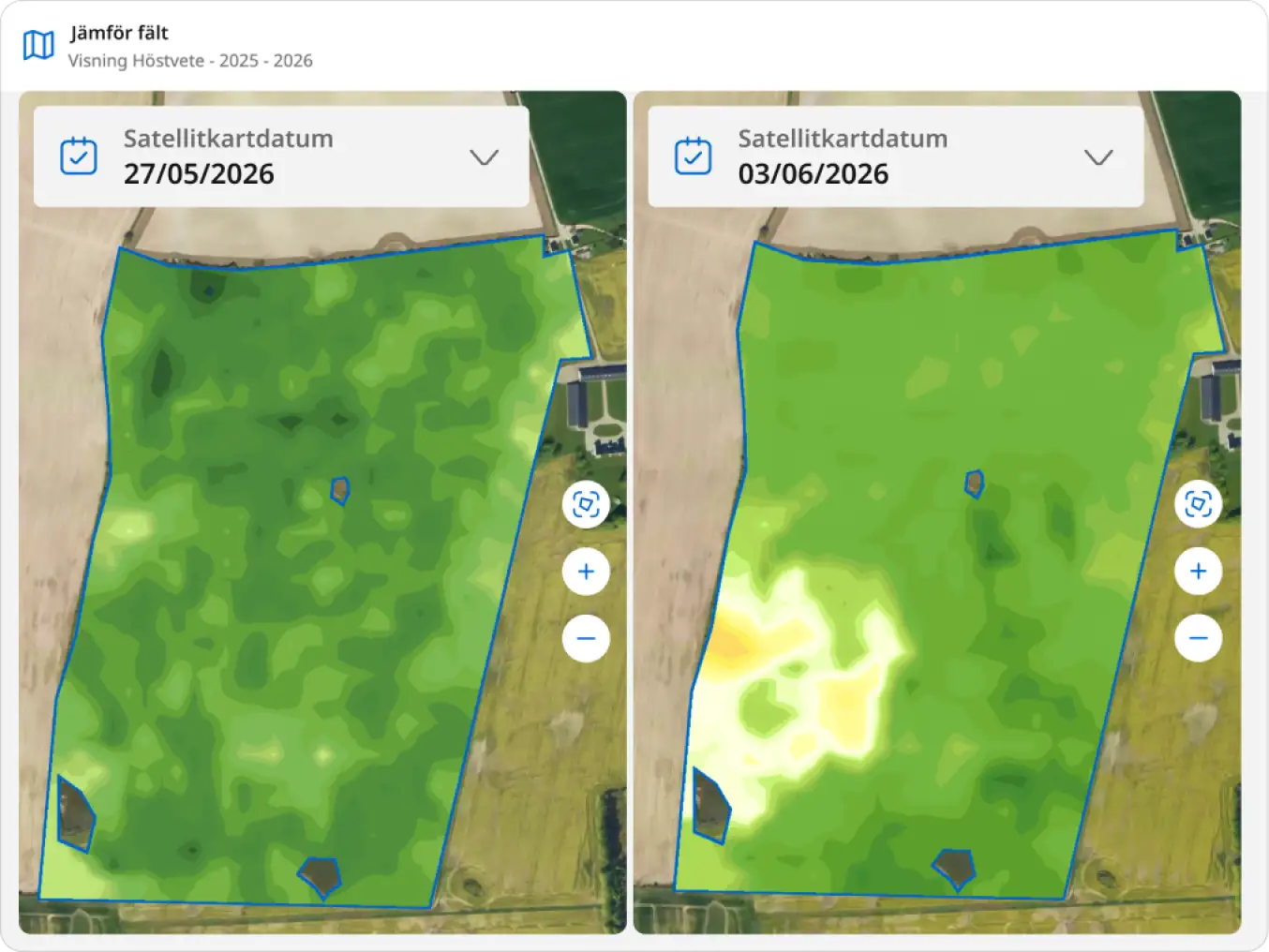Expand the chevron on the 03/06/2026 date selector
The image size is (1269, 952).
(x=1098, y=156)
